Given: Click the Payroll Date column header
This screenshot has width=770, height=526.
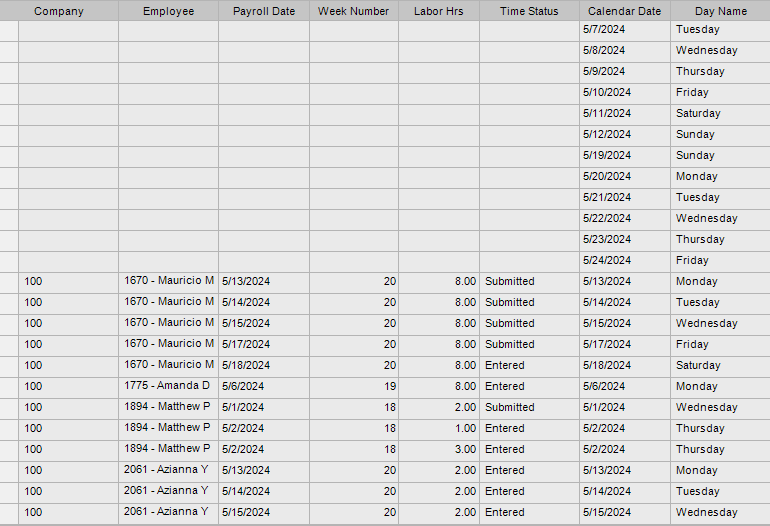Looking at the screenshot, I should [264, 11].
